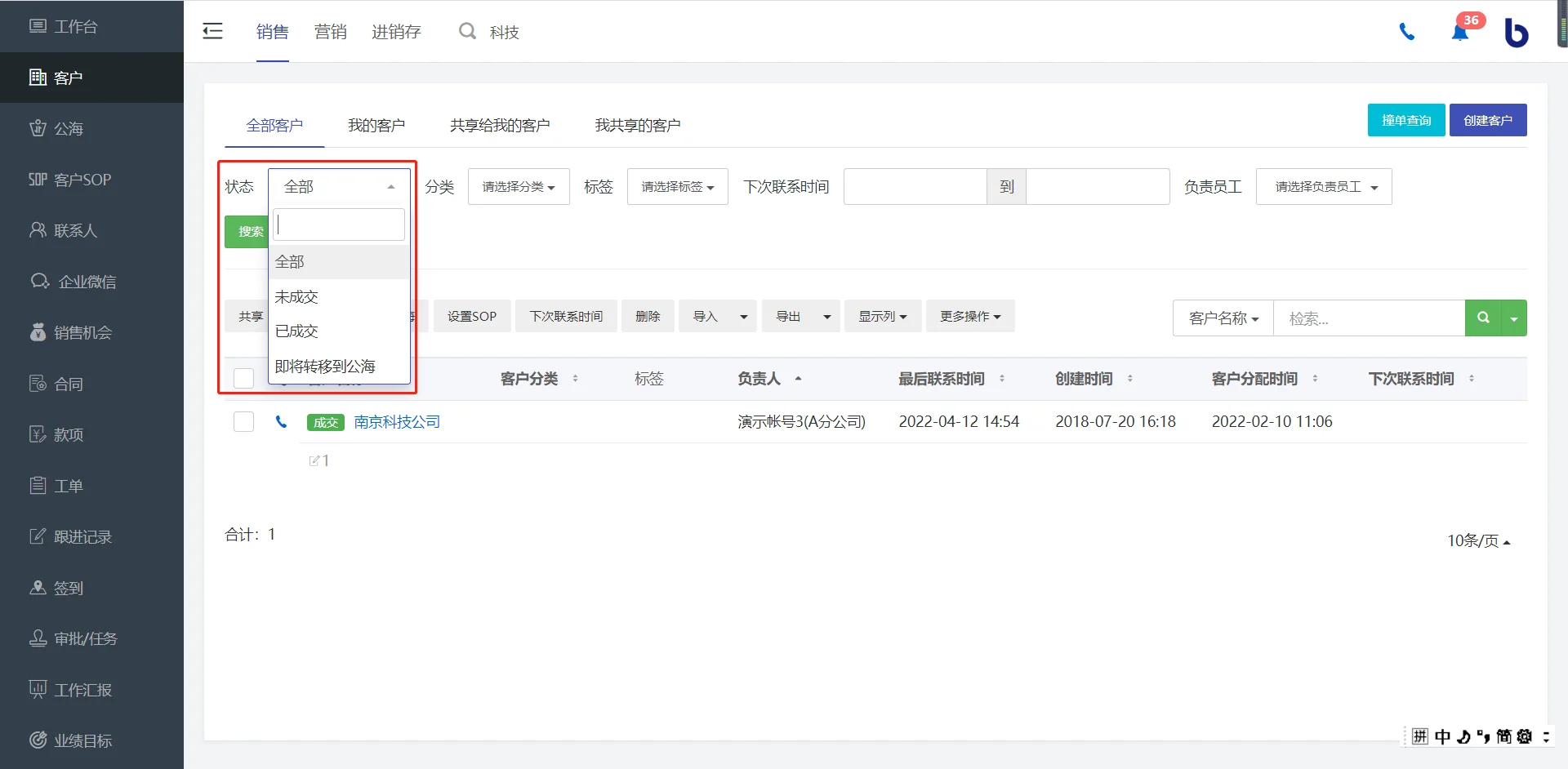The width and height of the screenshot is (1568, 769).
Task: Click the 下次联系时间 start date field
Action: 915,187
